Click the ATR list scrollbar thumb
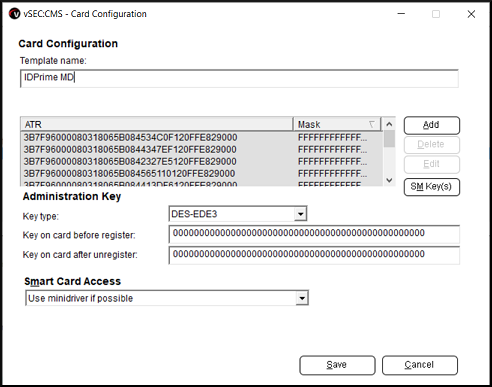Viewport: 492px width, 387px height. click(389, 139)
